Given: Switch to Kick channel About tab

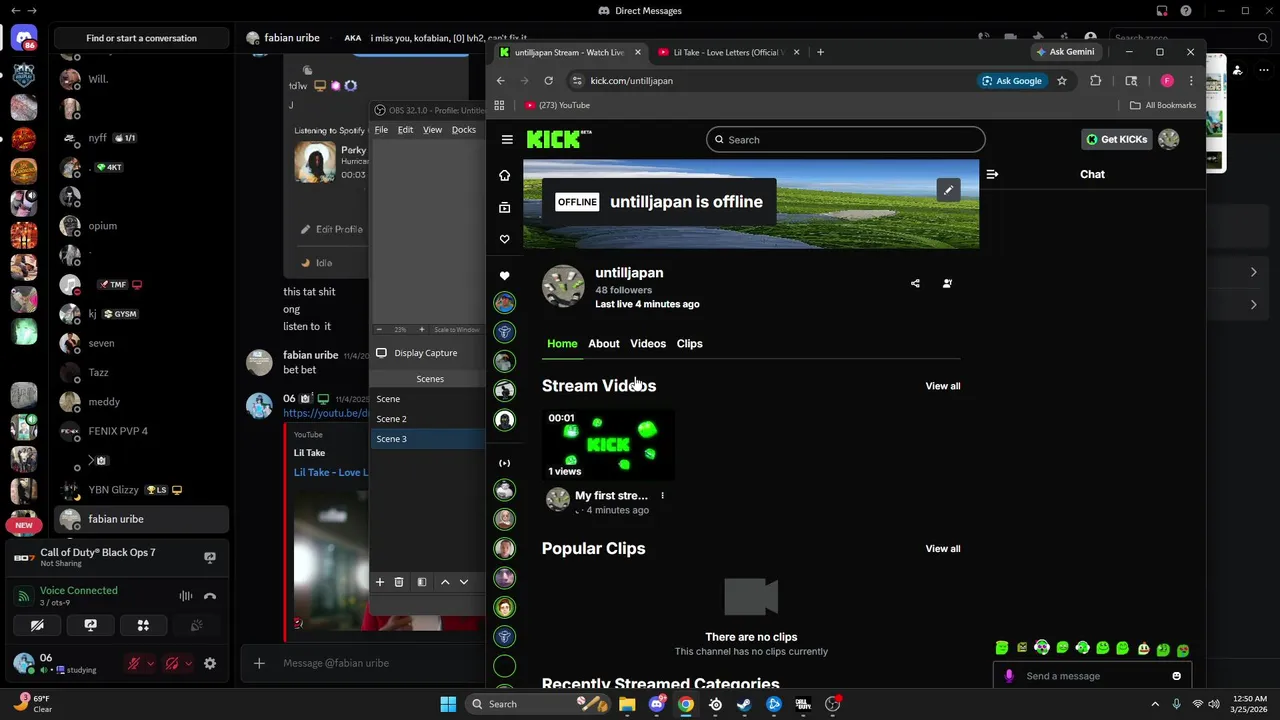Looking at the screenshot, I should point(604,344).
